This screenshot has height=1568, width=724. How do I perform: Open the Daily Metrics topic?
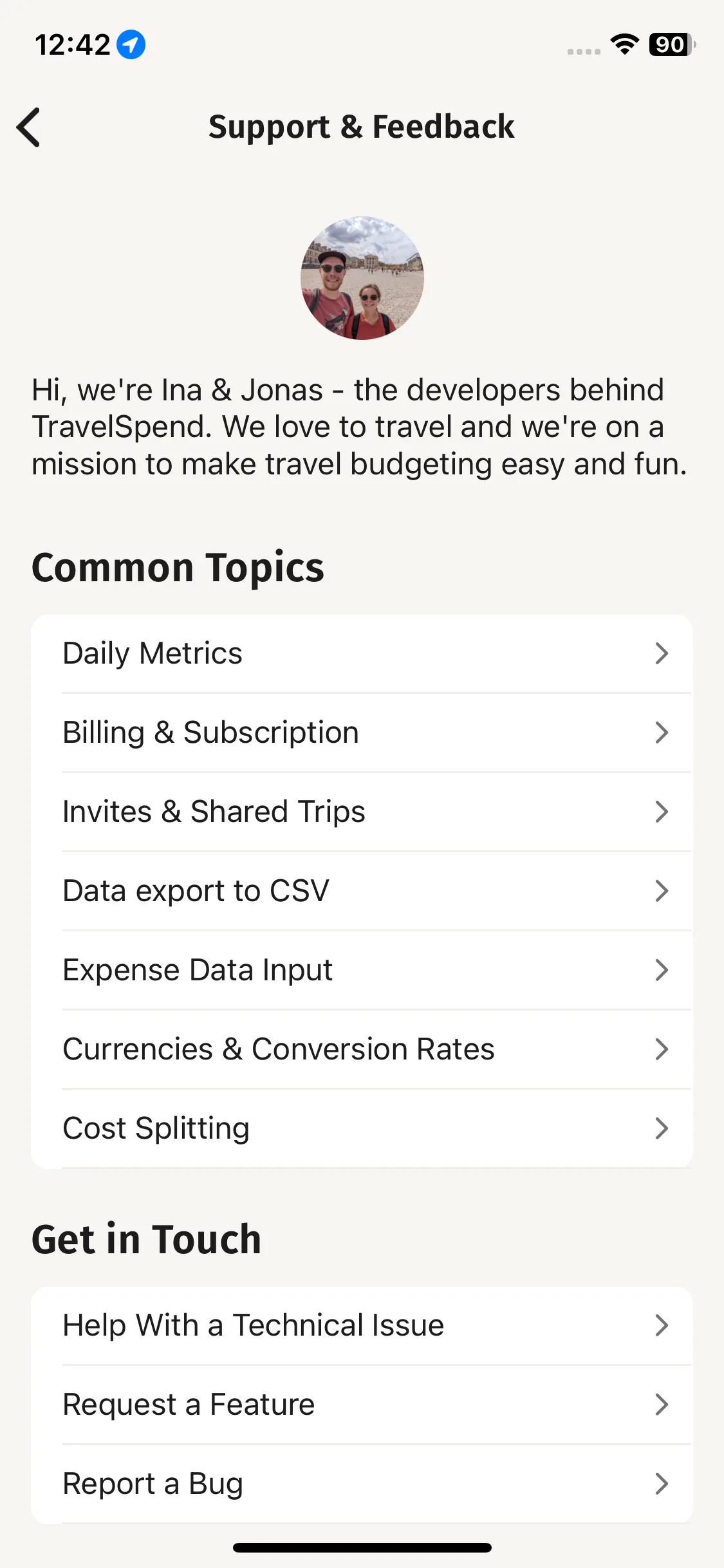[x=362, y=654]
